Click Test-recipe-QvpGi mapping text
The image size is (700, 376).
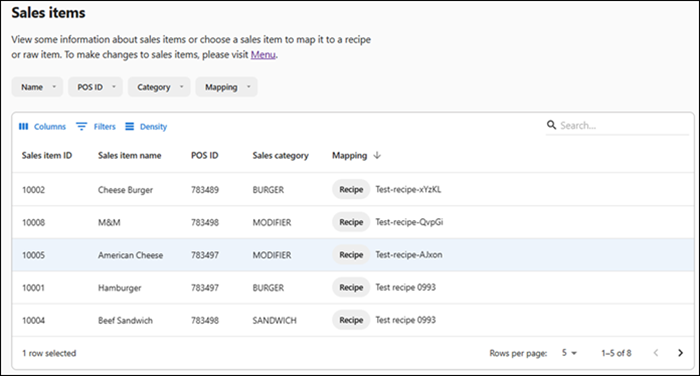pyautogui.click(x=409, y=222)
